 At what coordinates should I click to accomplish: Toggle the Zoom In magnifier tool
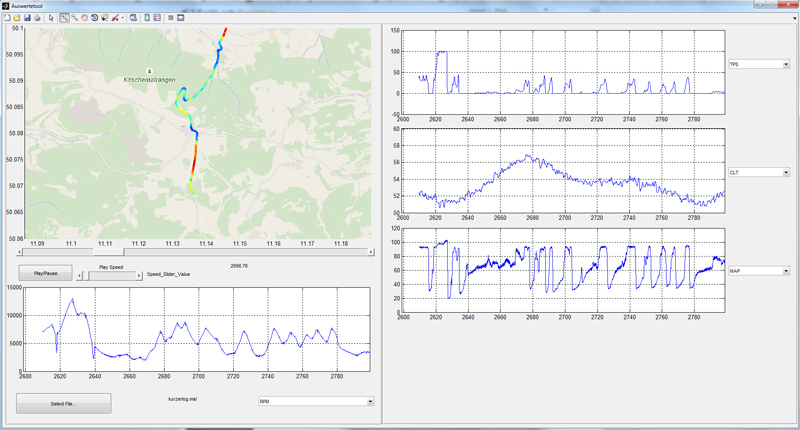point(64,18)
